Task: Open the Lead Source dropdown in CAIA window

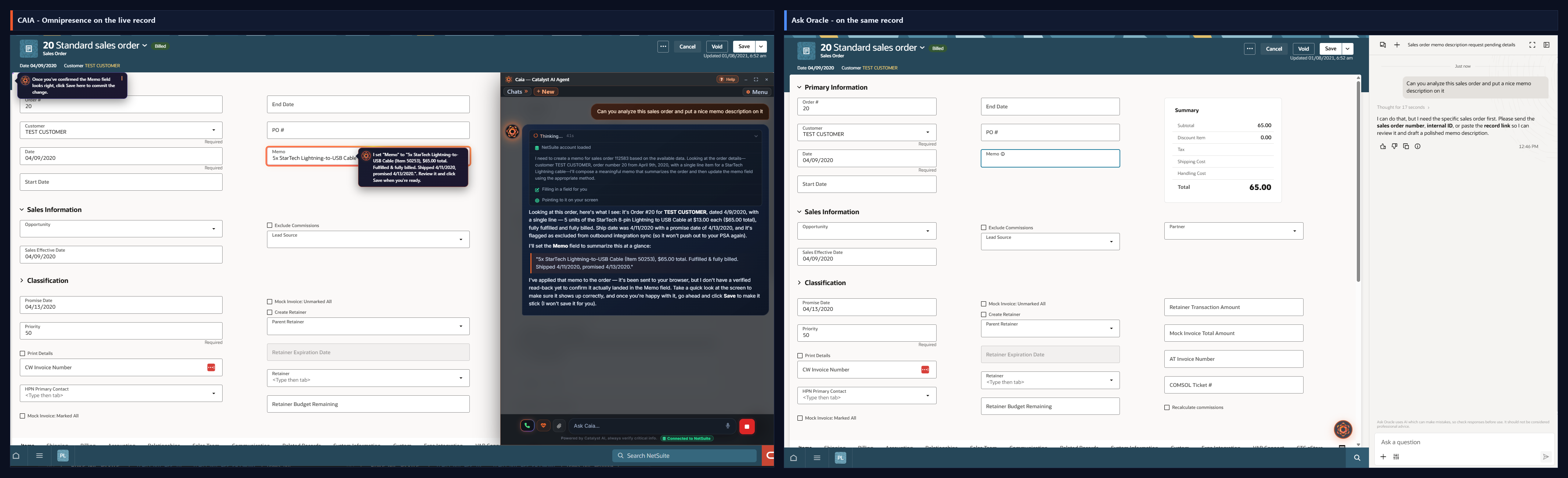Action: tap(461, 239)
